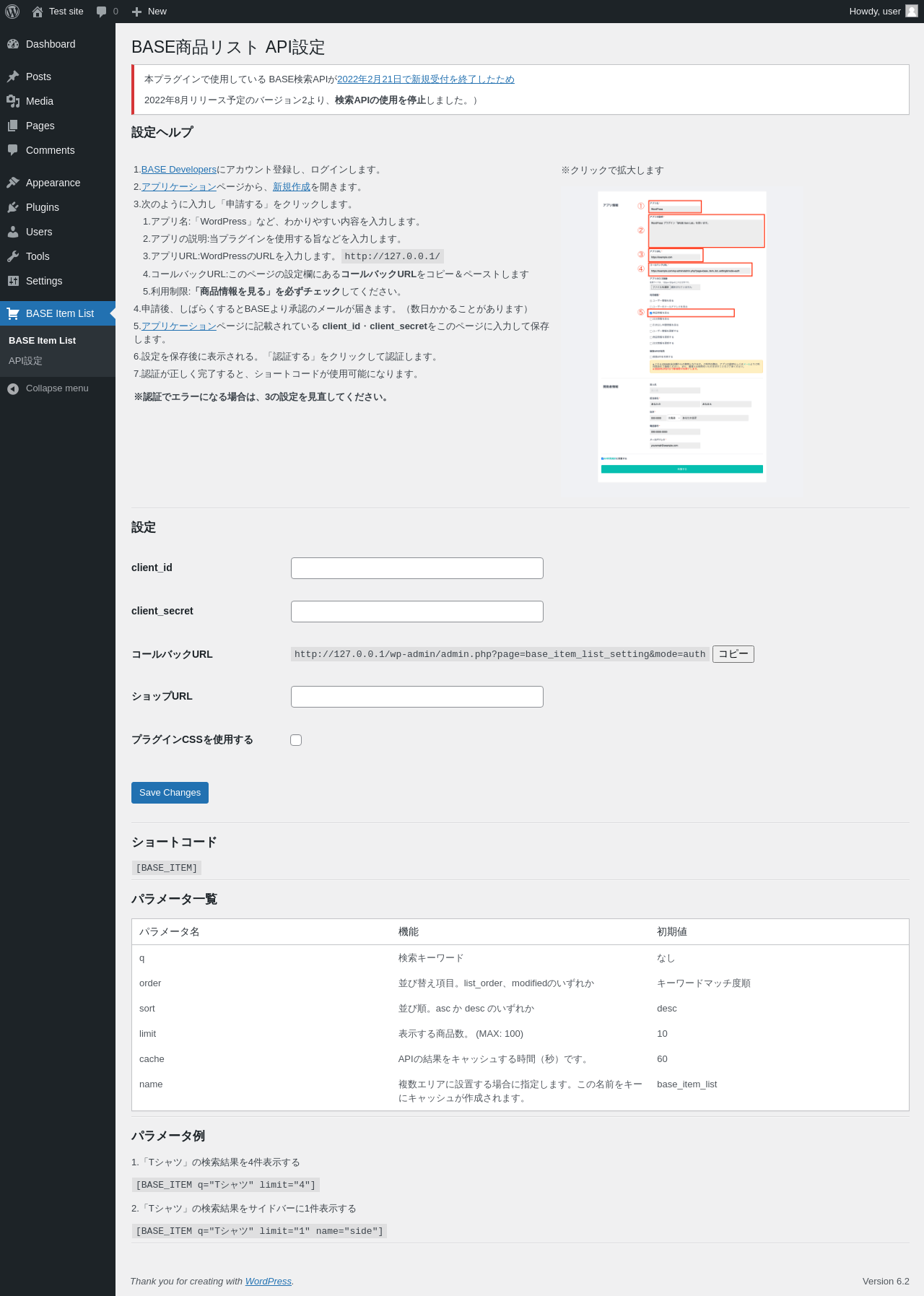Open the BASE Developers link
Image resolution: width=924 pixels, height=1296 pixels.
(179, 170)
